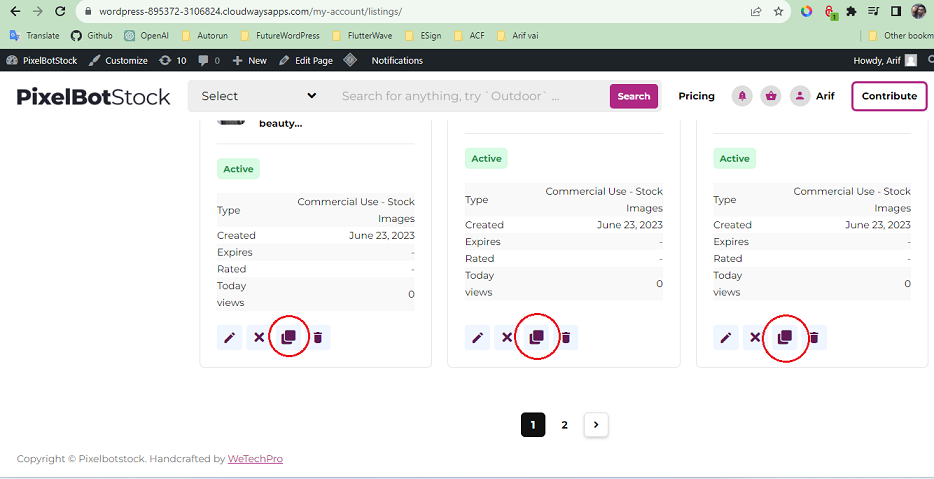View site security padlock info
This screenshot has height=479, width=934.
click(89, 11)
